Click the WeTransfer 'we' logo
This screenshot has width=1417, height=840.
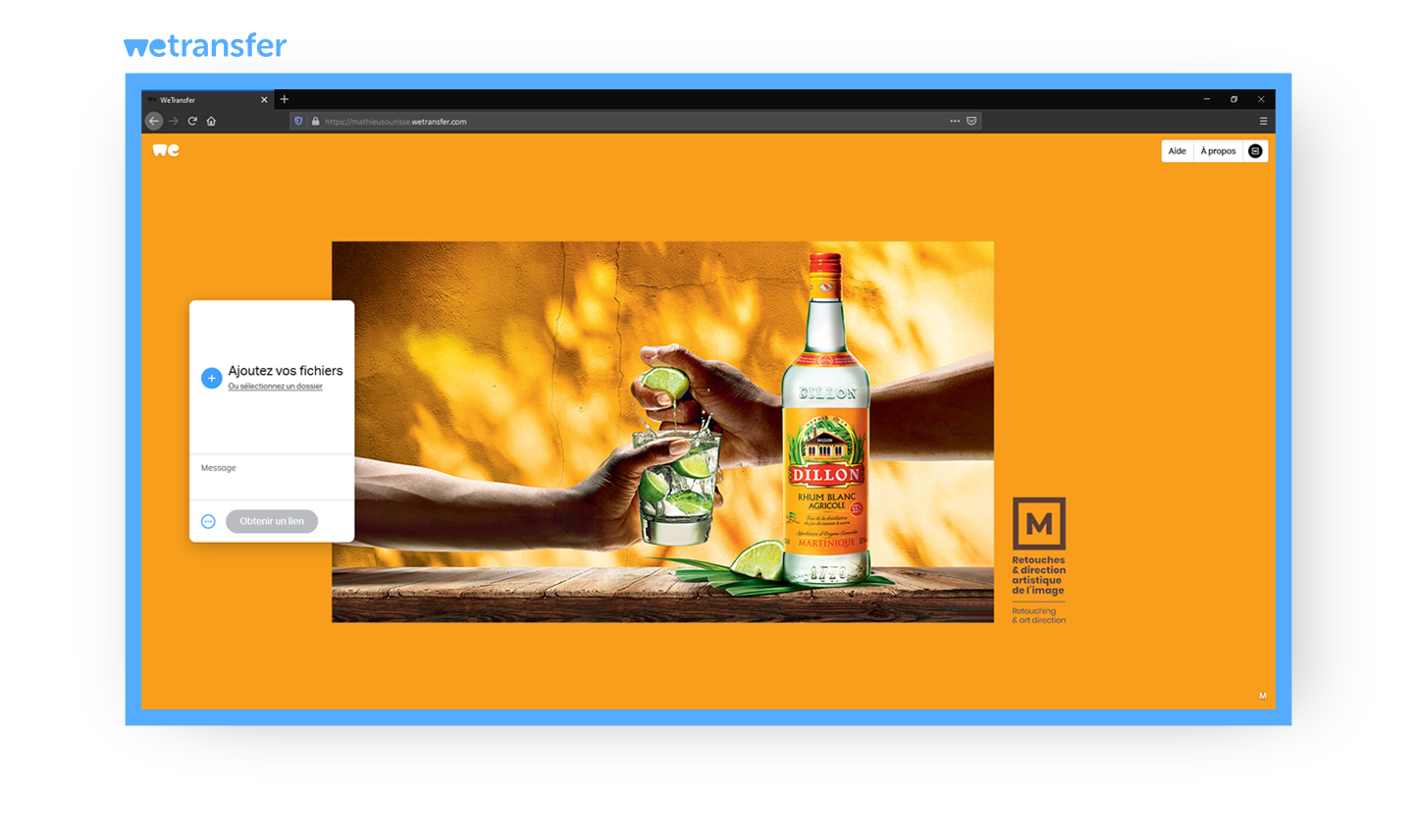(166, 150)
